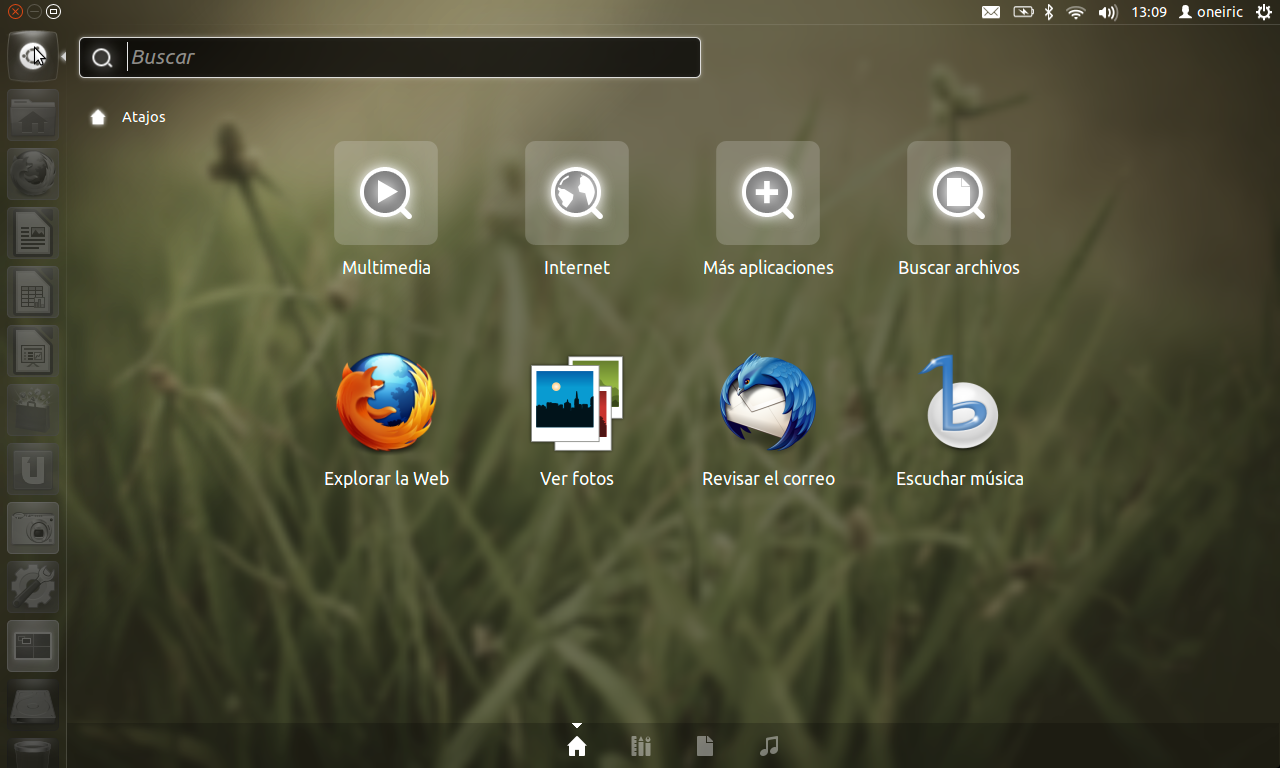Click the Atajos home link

[143, 117]
